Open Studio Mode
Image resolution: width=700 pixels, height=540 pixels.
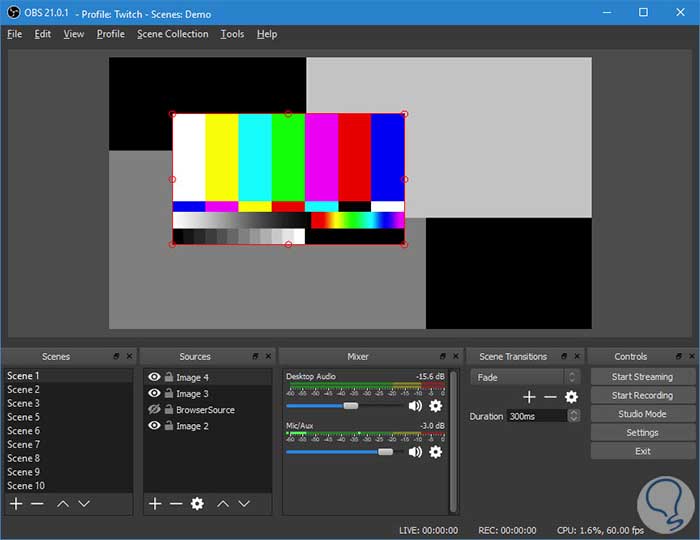[x=642, y=414]
